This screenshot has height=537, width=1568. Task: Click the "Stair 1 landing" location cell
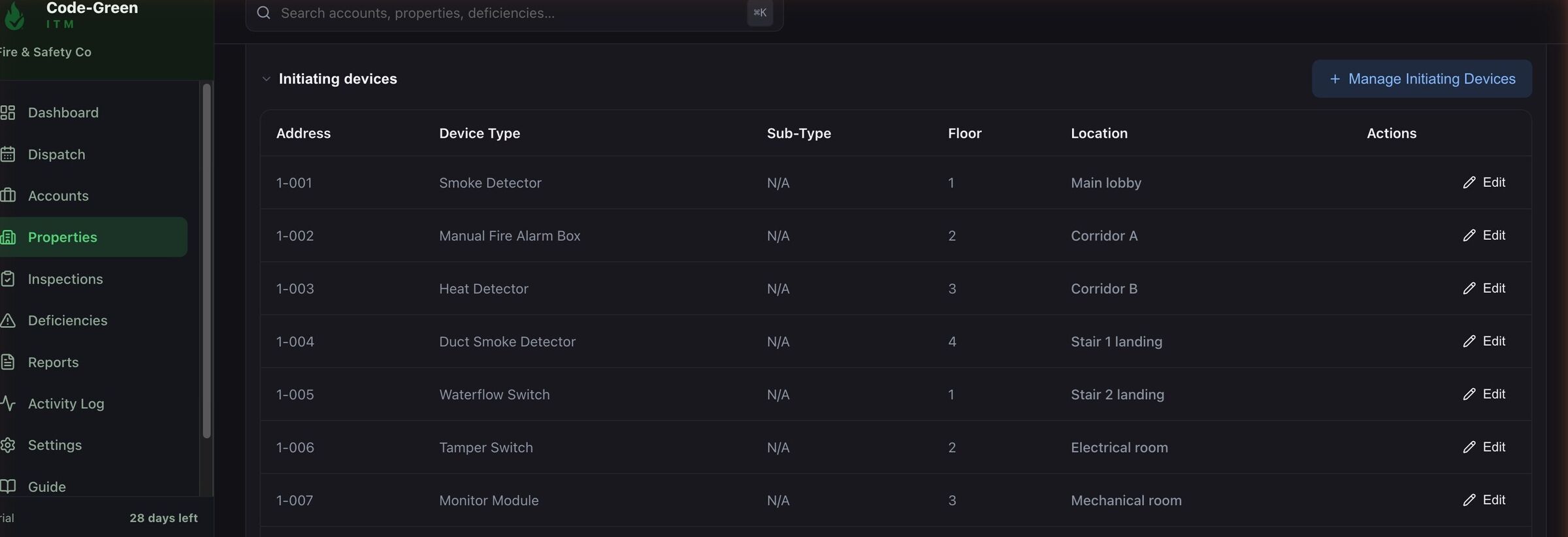1117,342
